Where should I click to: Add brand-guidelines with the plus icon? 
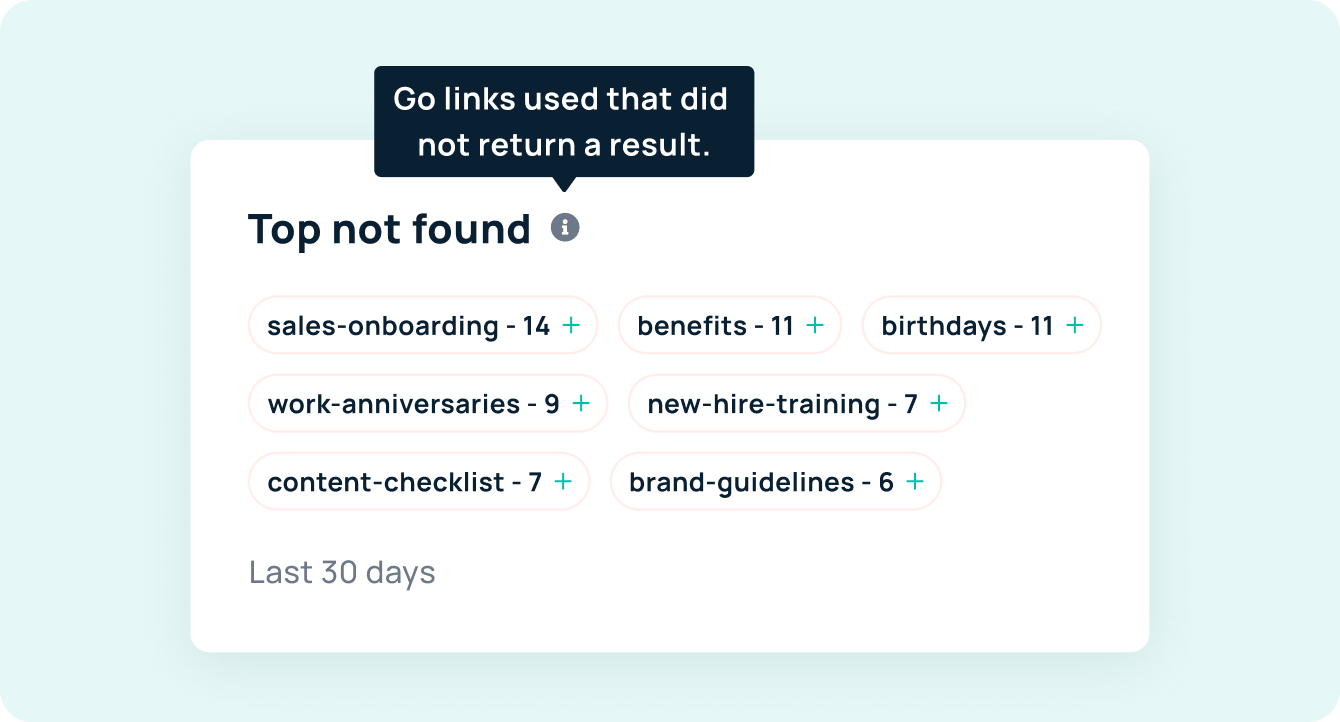point(915,481)
